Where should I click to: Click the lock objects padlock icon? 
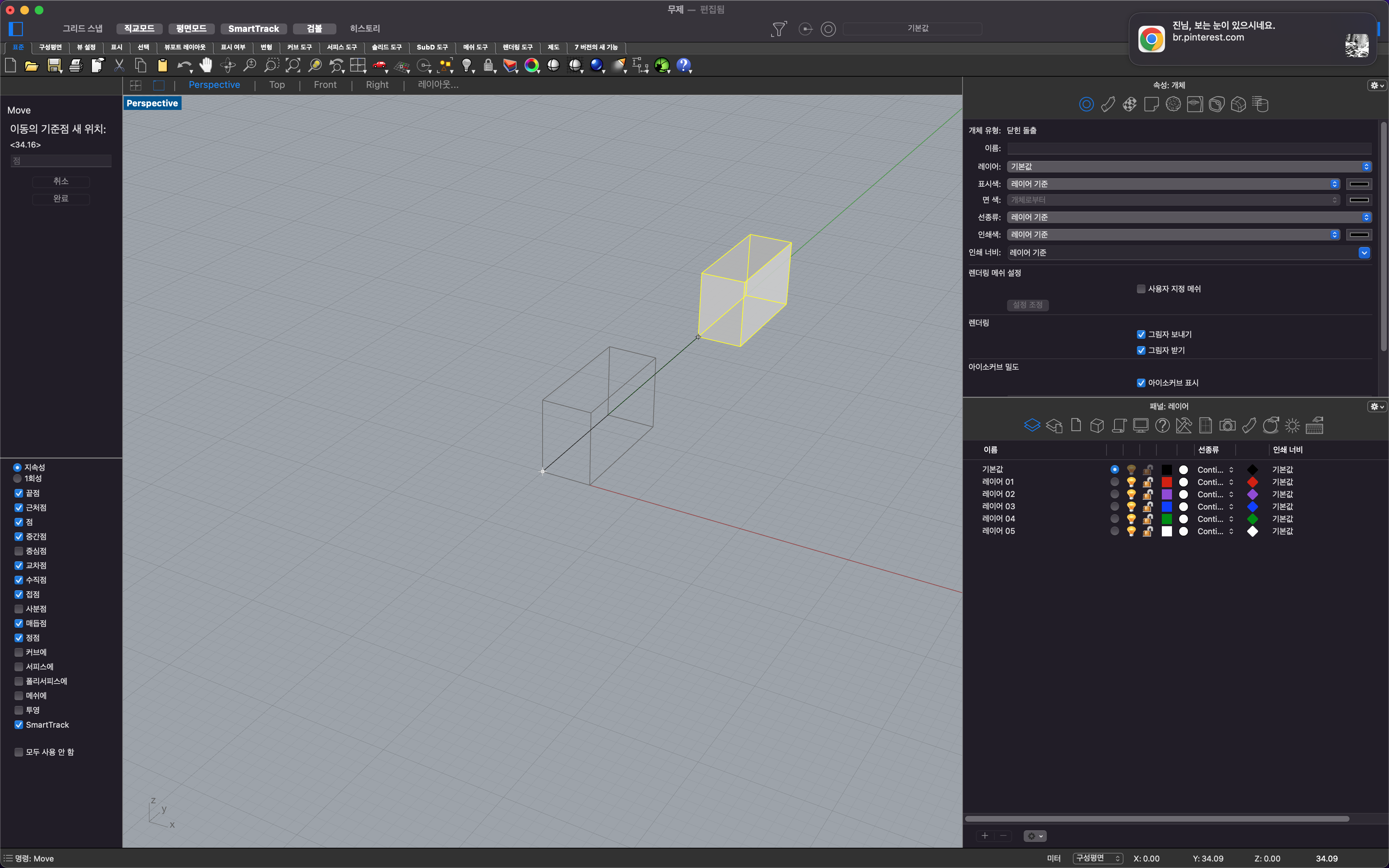coord(488,65)
